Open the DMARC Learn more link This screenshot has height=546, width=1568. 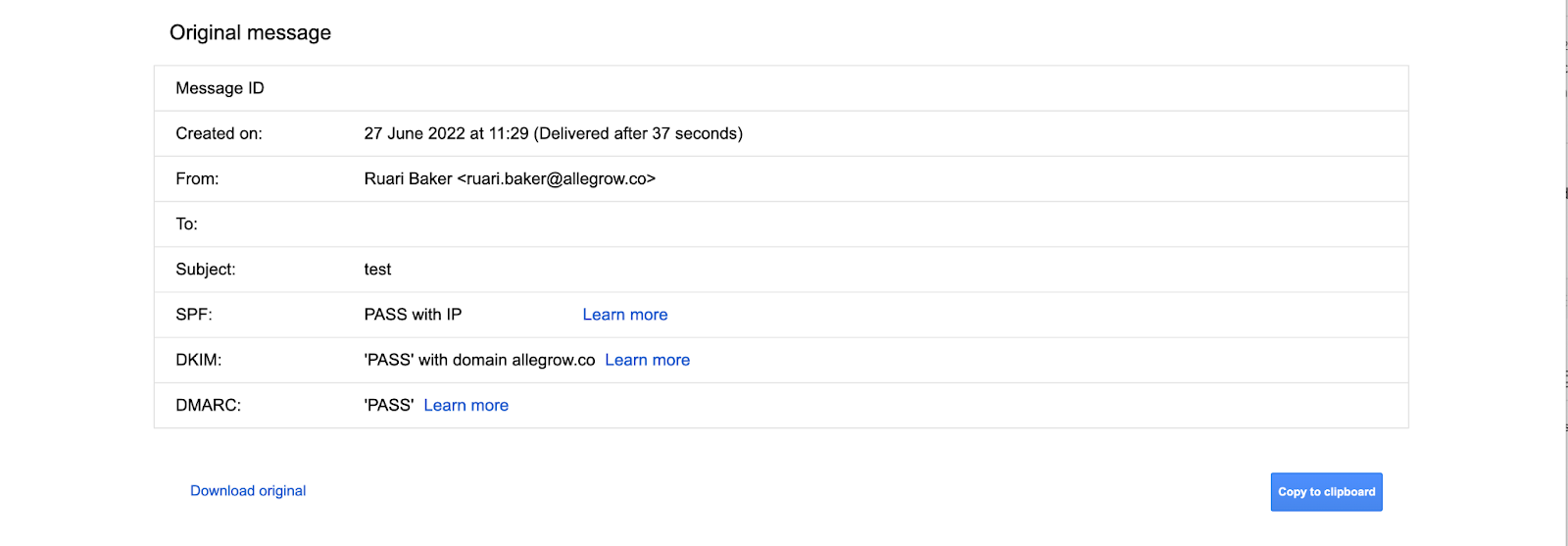pos(465,405)
